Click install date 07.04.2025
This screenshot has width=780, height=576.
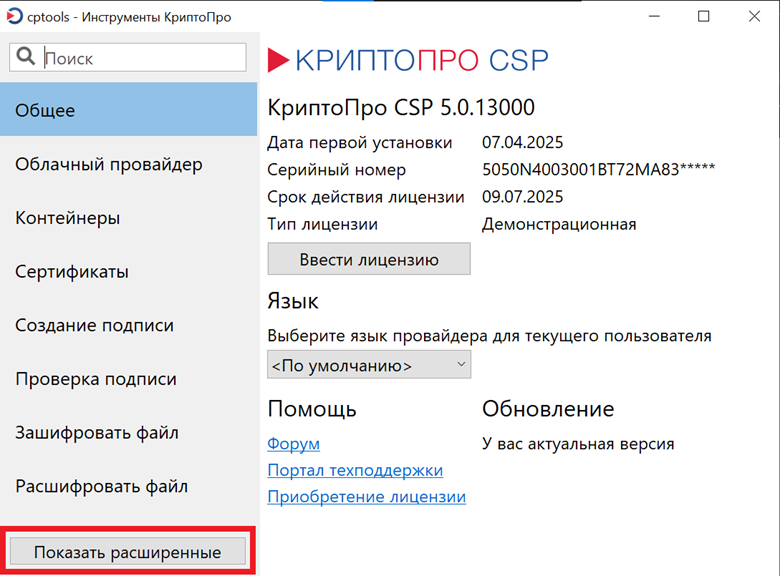click(522, 142)
